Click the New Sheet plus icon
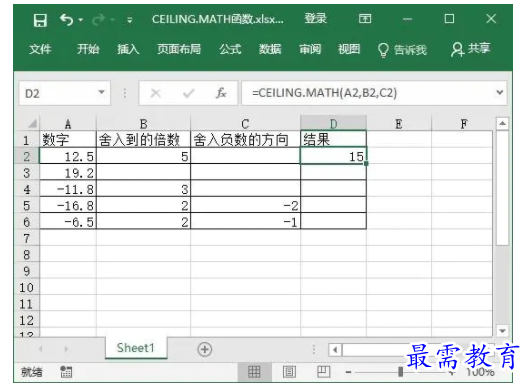Screen dimensions: 528x388 [x=204, y=349]
